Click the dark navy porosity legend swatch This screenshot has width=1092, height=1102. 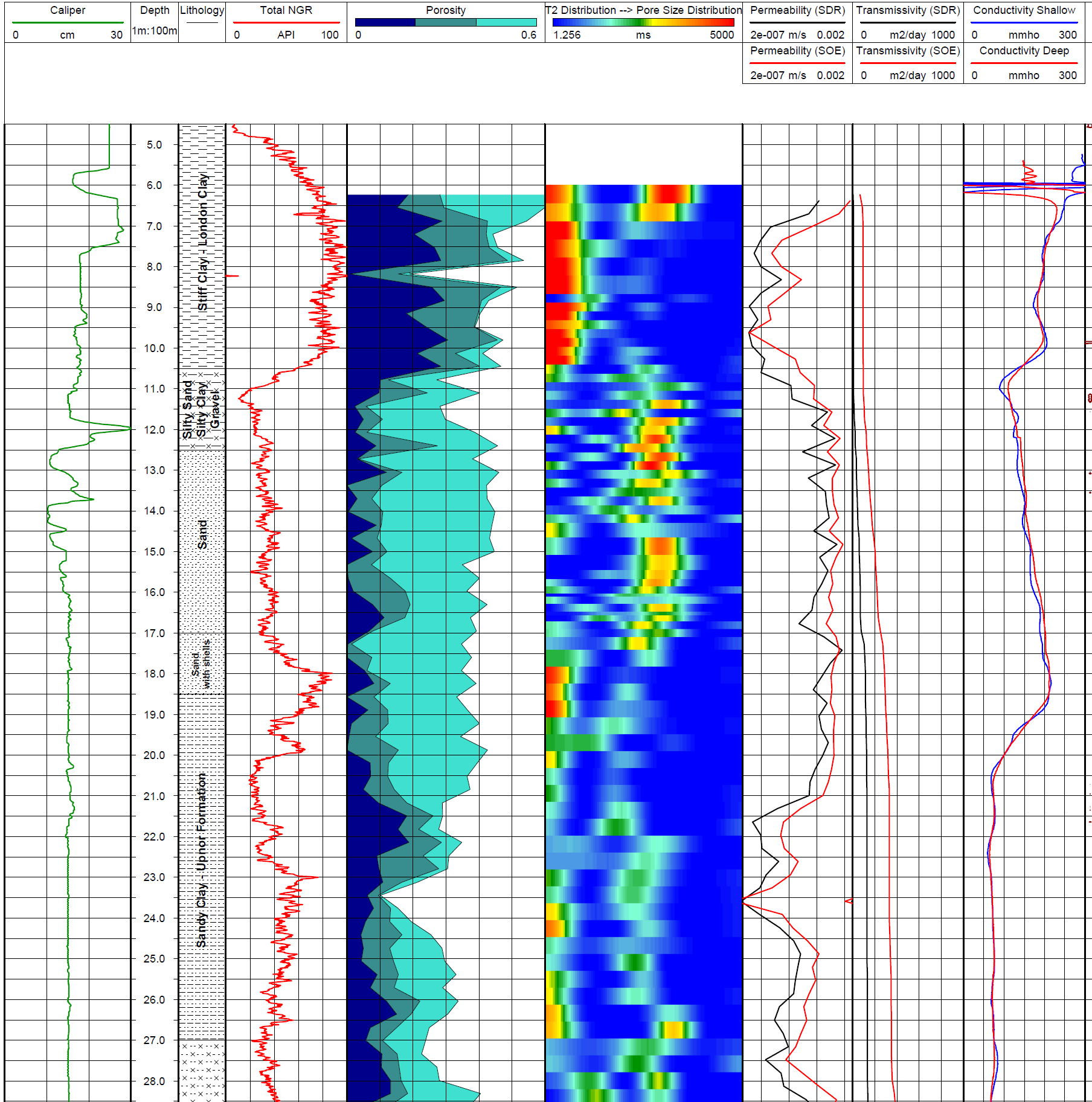(x=385, y=22)
